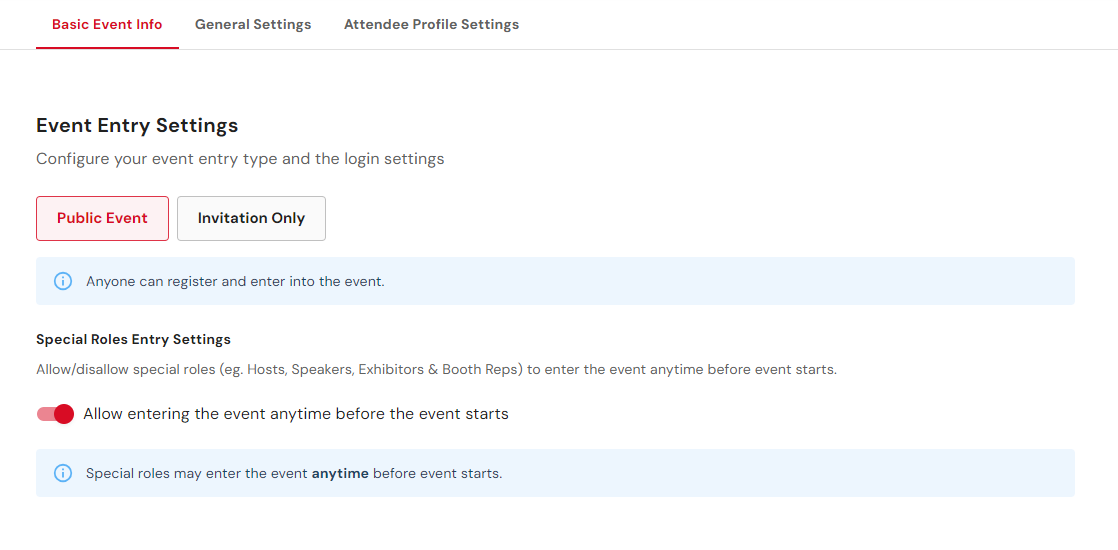Click the 'Allow entering the event anytime' toggle label

pyautogui.click(x=295, y=414)
